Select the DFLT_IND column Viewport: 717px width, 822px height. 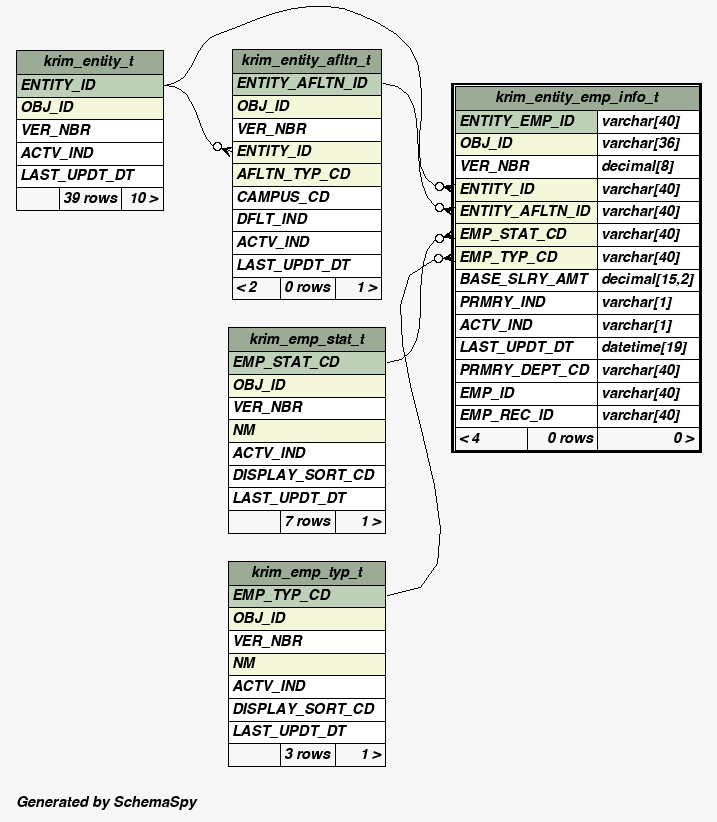307,220
